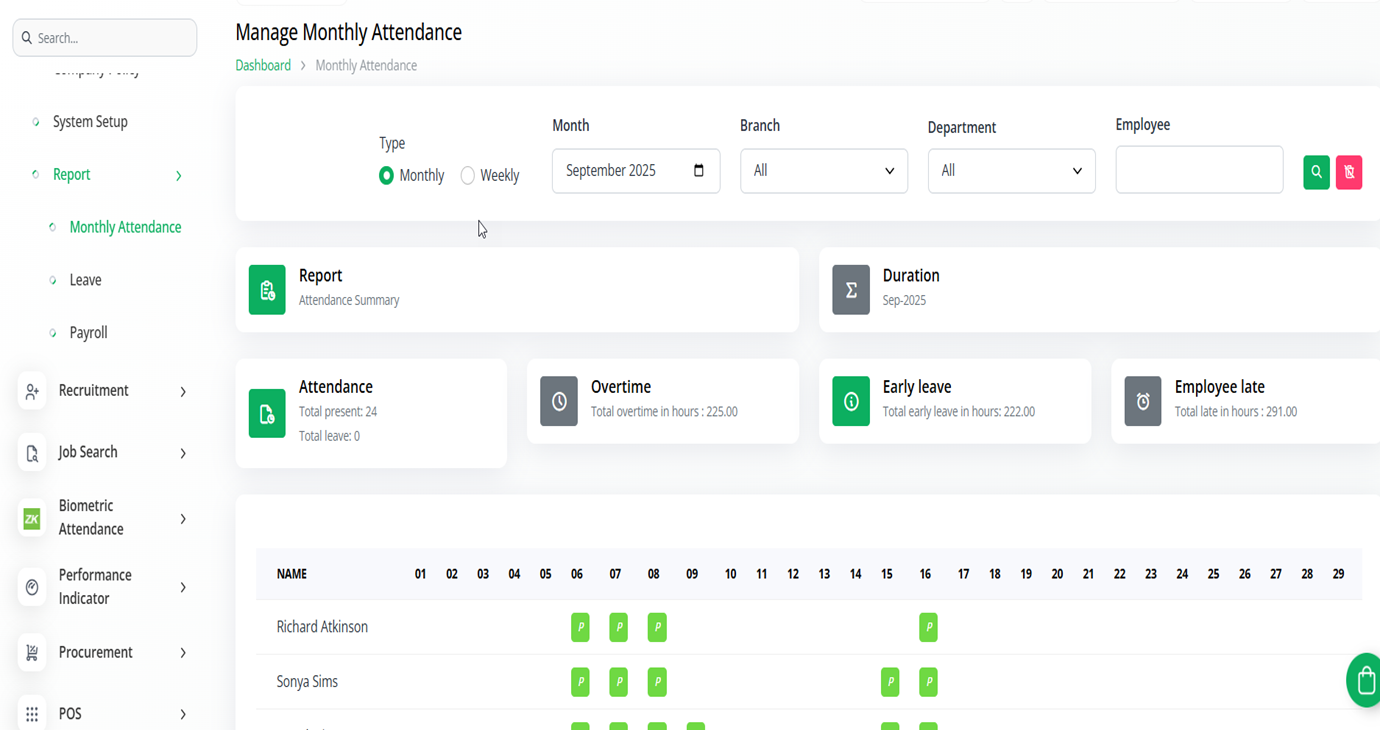
Task: Click the floating shopping bag icon
Action: tap(1365, 680)
